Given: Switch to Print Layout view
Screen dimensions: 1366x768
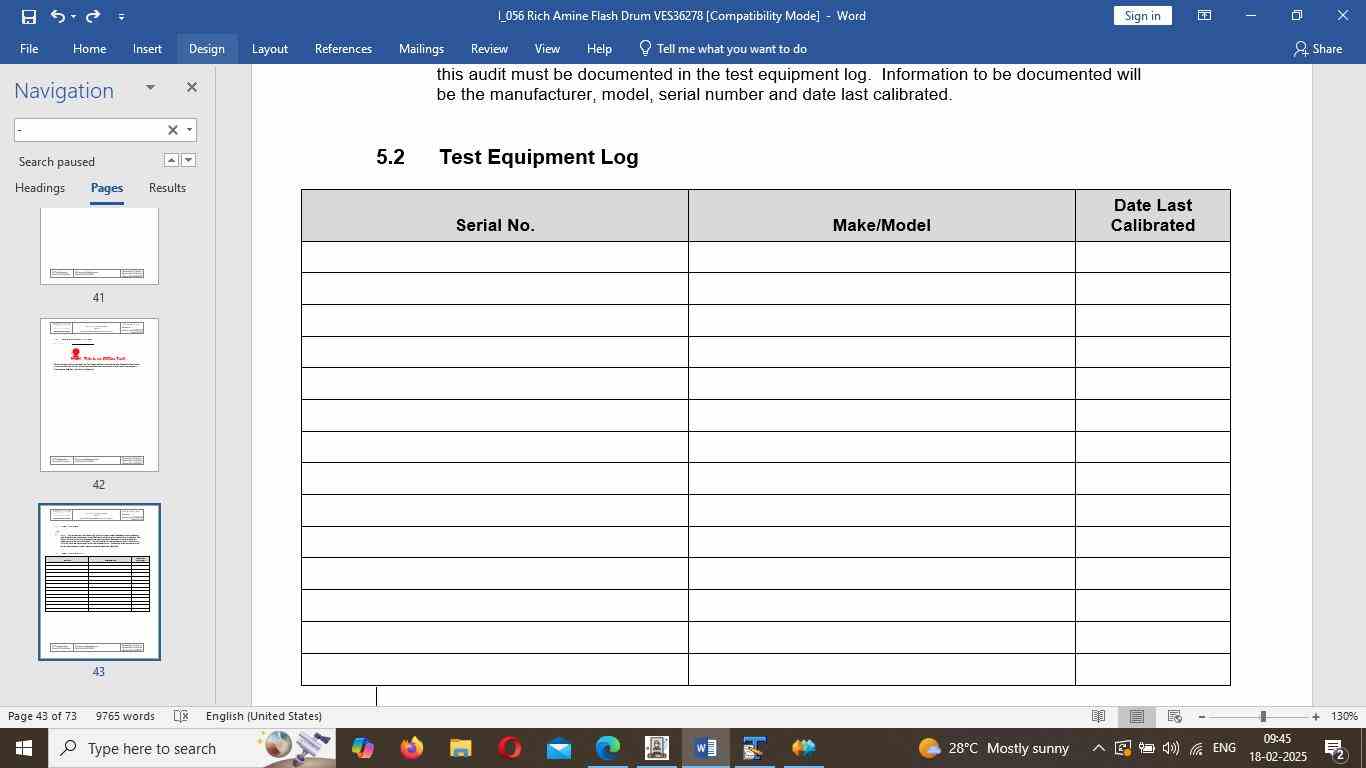Looking at the screenshot, I should pos(1137,716).
